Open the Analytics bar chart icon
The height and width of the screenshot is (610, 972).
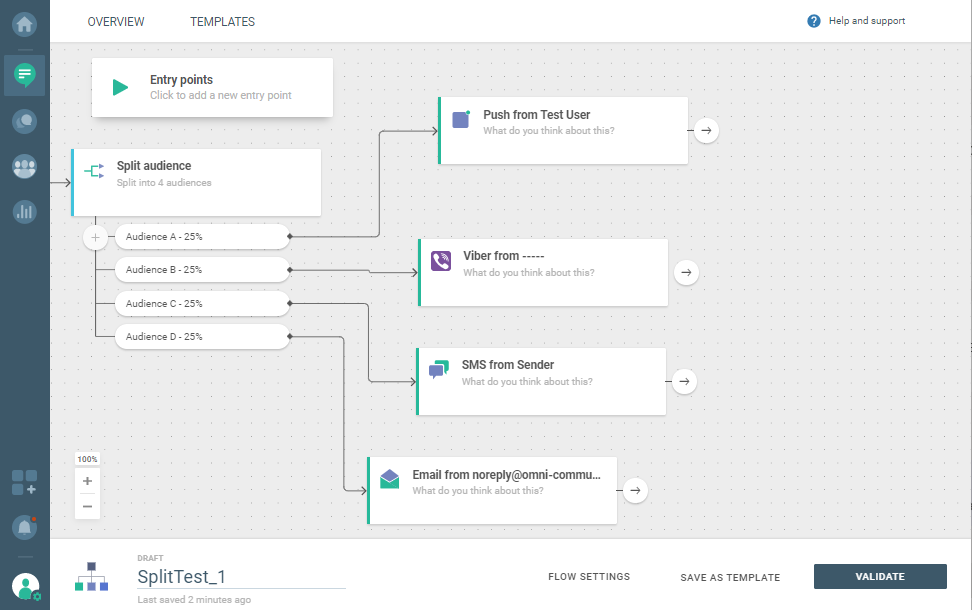[24, 211]
